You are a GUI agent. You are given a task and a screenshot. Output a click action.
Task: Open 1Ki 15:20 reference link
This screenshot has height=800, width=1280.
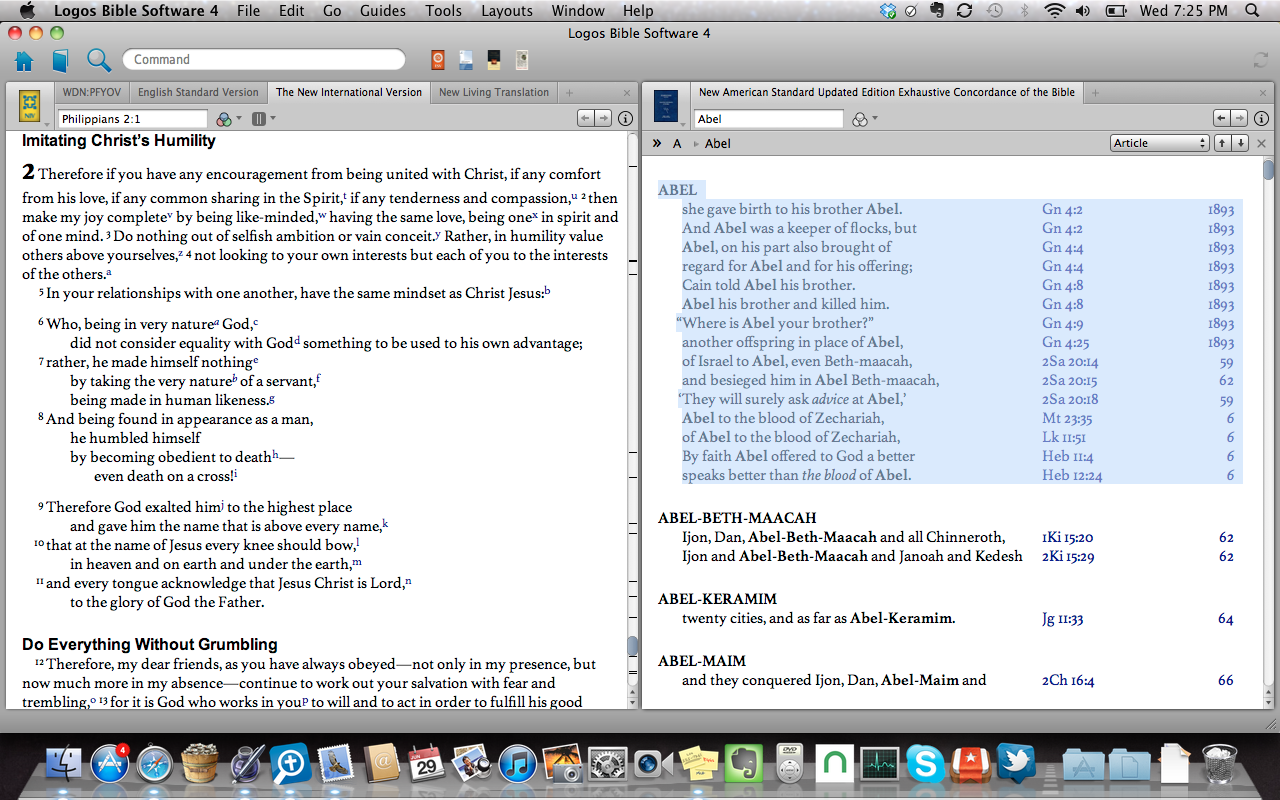coord(1066,537)
